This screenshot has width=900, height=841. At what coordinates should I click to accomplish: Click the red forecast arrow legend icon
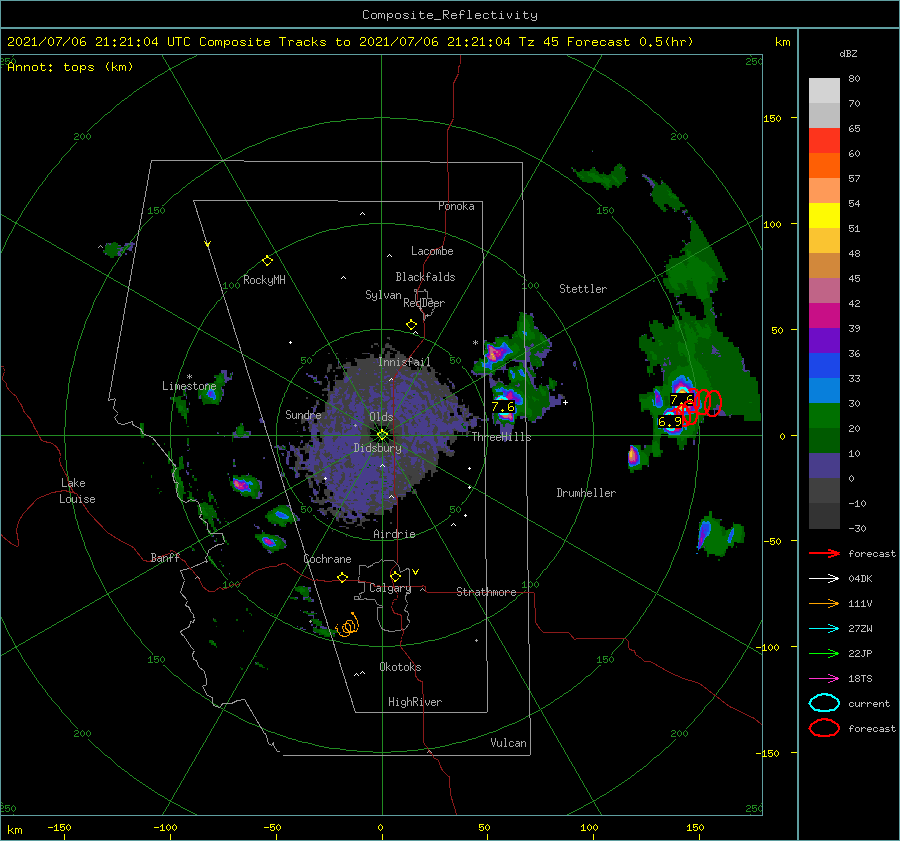click(x=824, y=553)
